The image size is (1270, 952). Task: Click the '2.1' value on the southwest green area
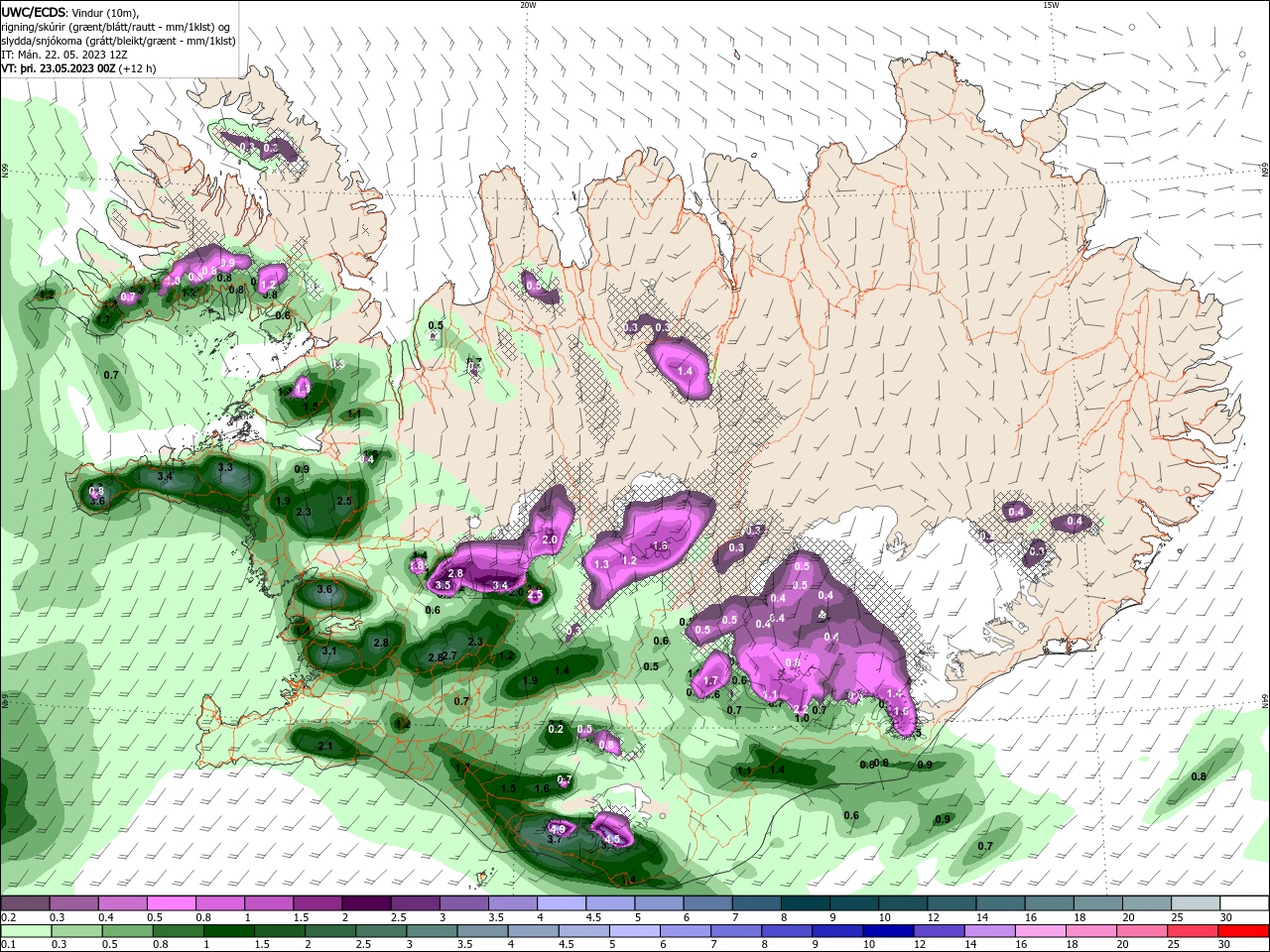[325, 746]
